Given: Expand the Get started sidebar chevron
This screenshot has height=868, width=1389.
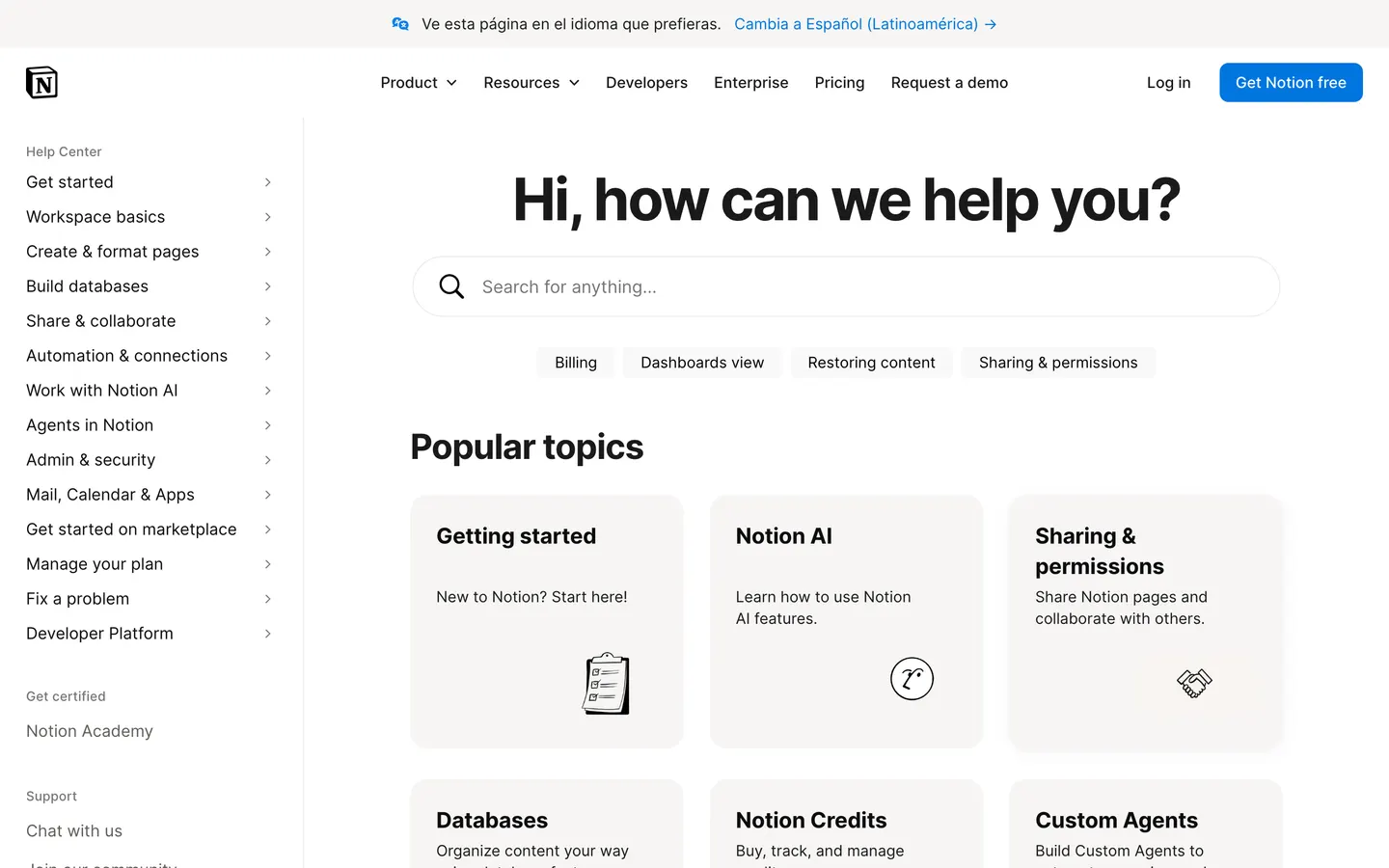Looking at the screenshot, I should pyautogui.click(x=268, y=182).
